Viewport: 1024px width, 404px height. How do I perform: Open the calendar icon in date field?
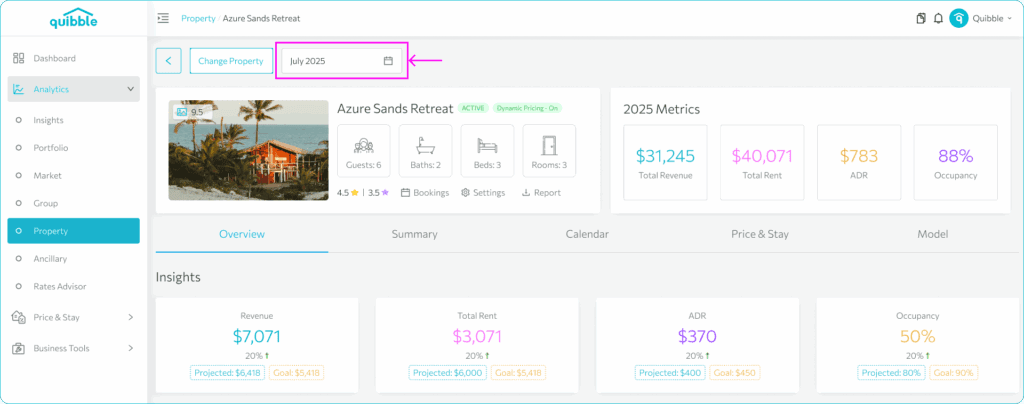pos(388,61)
